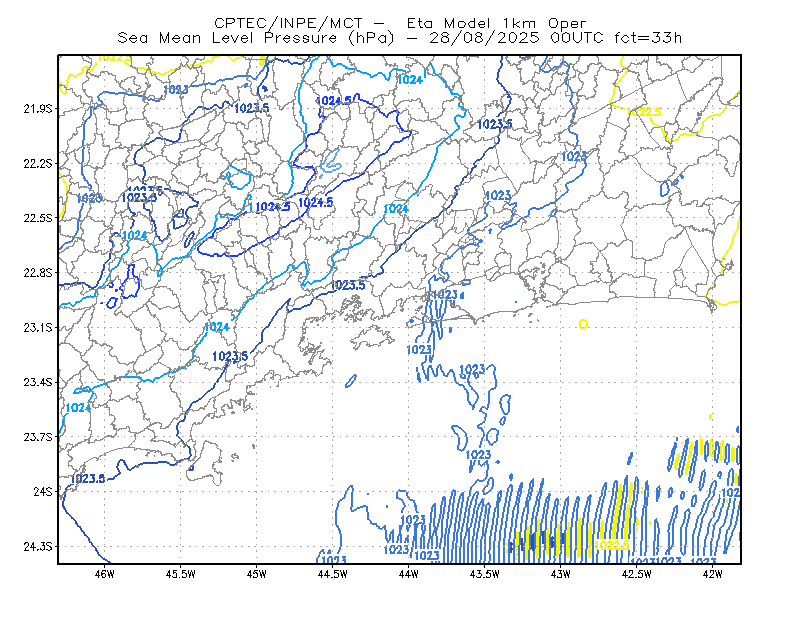Click the 21.9S latitude axis label
This screenshot has width=800, height=618.
coord(38,109)
